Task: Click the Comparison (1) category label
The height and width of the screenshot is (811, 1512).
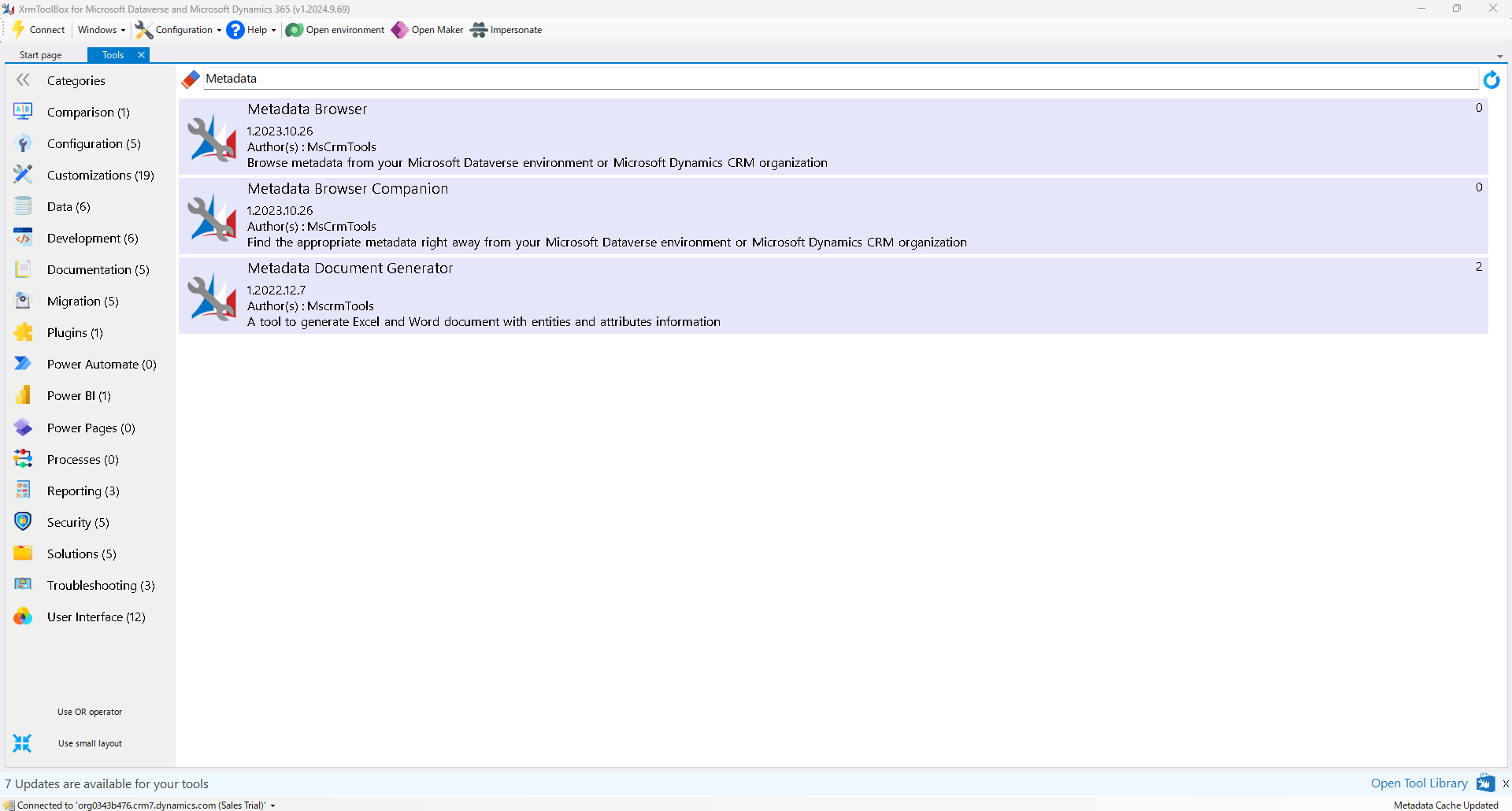Action: click(88, 112)
